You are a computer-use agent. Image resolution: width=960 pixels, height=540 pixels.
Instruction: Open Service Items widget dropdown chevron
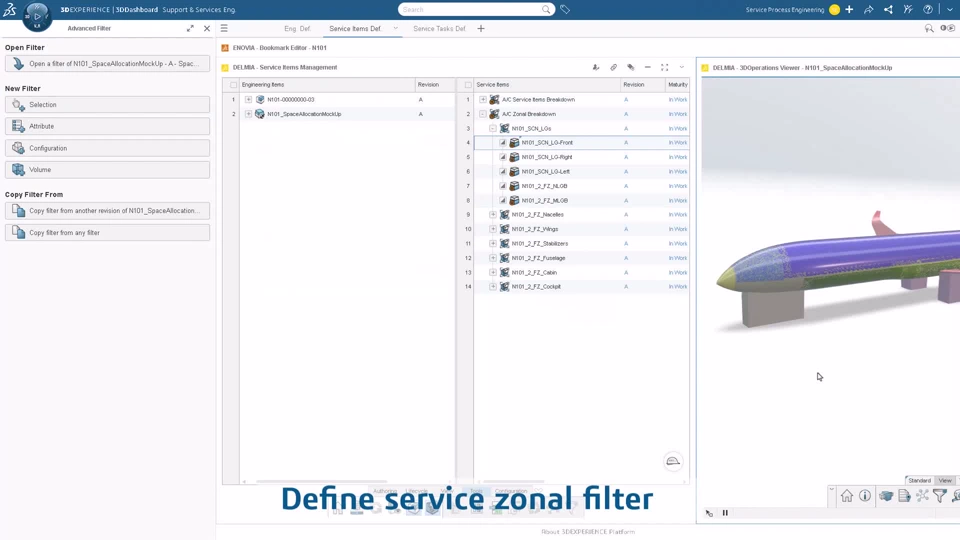click(681, 67)
